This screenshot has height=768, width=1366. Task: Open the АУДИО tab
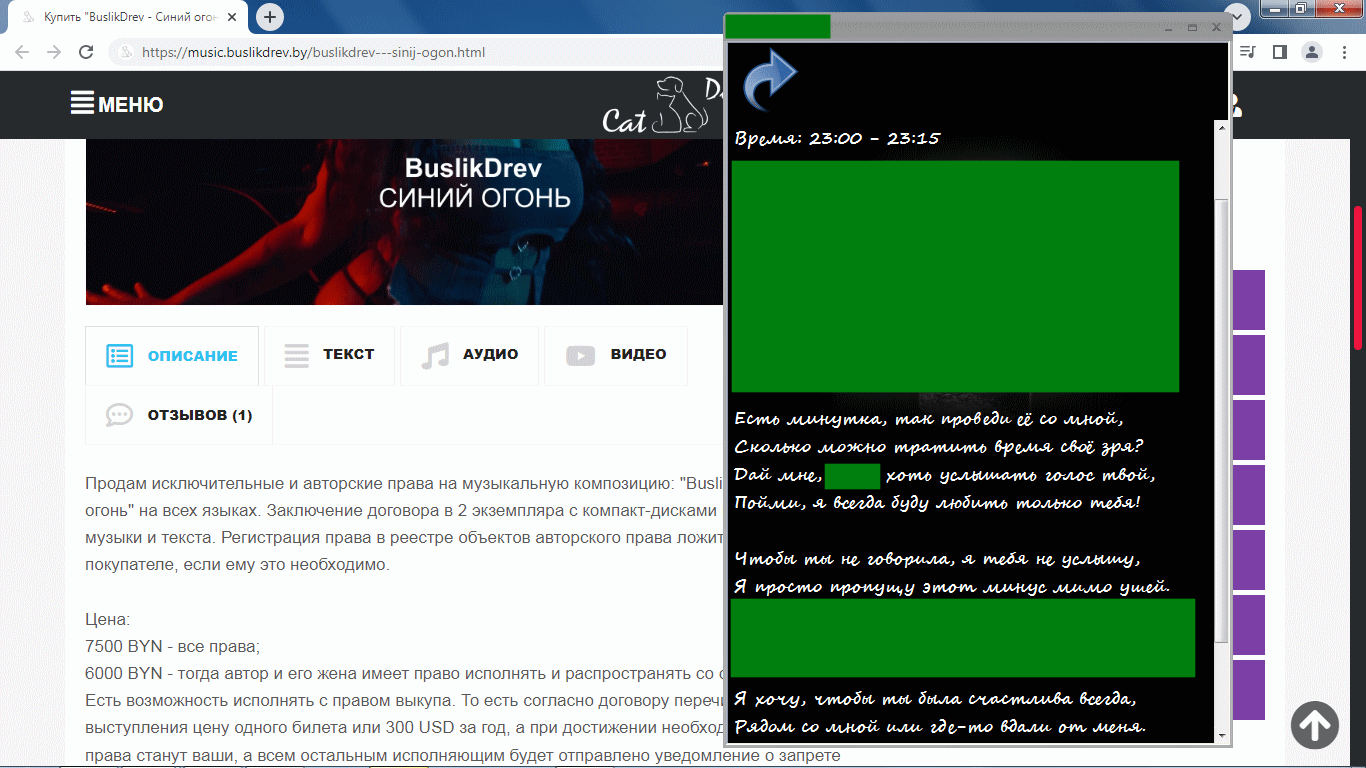point(469,355)
